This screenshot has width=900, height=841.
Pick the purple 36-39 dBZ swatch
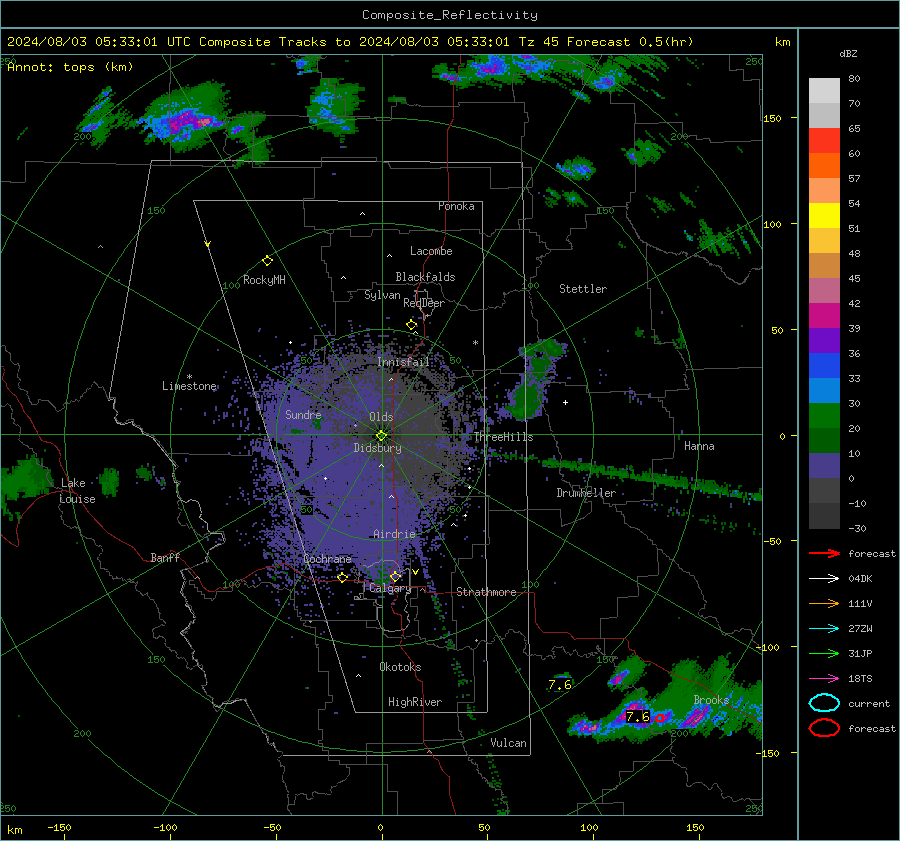(824, 341)
